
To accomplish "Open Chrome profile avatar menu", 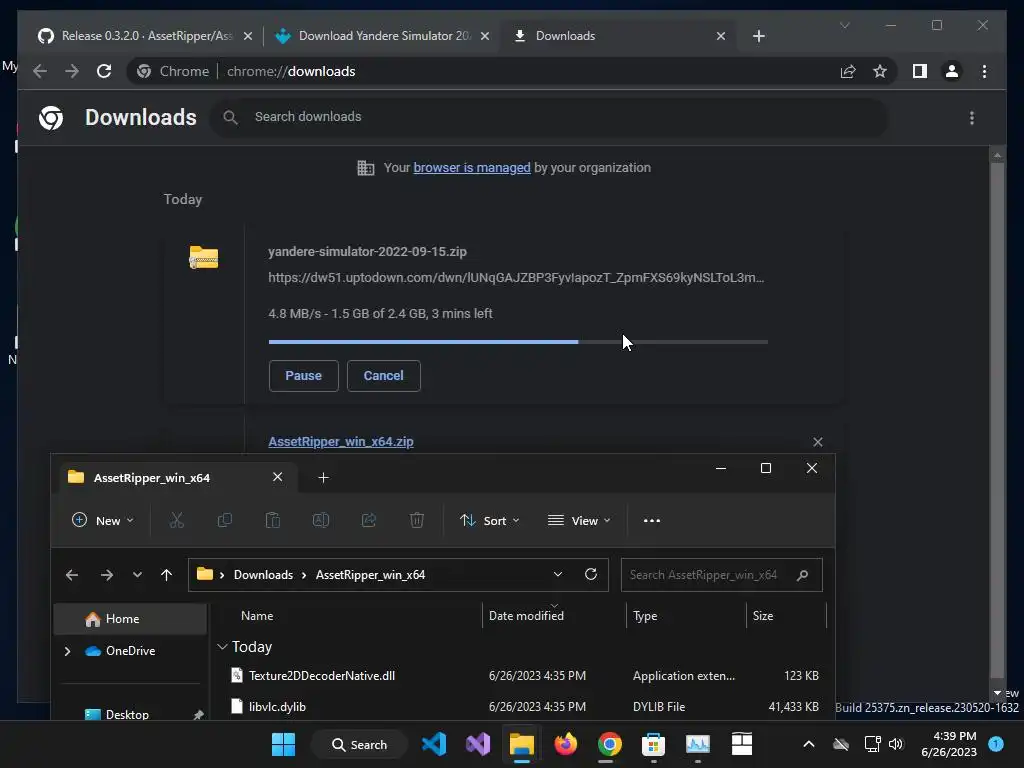I will click(952, 71).
